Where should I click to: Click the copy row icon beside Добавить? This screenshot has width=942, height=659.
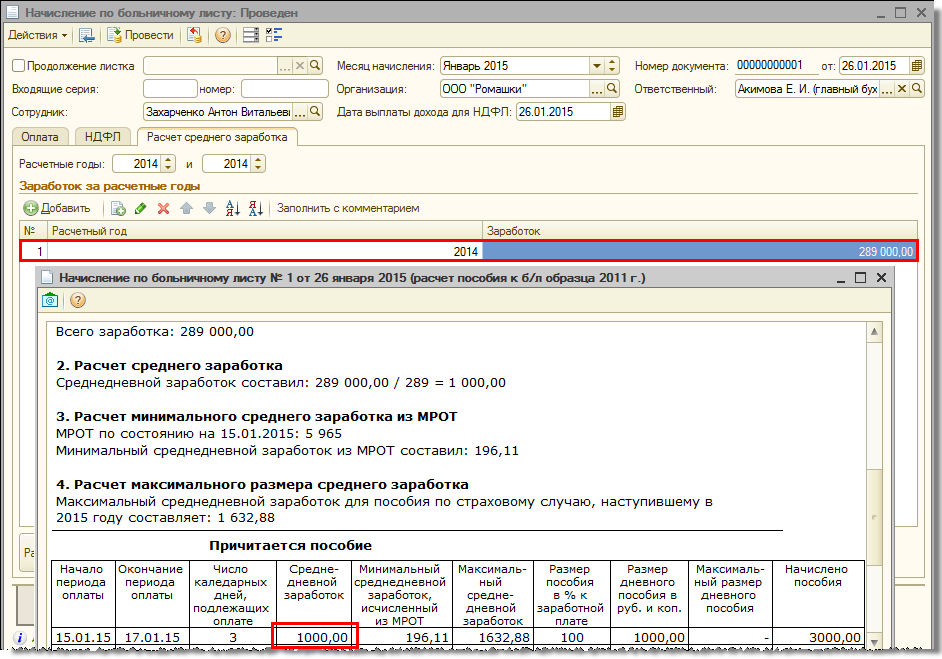118,208
